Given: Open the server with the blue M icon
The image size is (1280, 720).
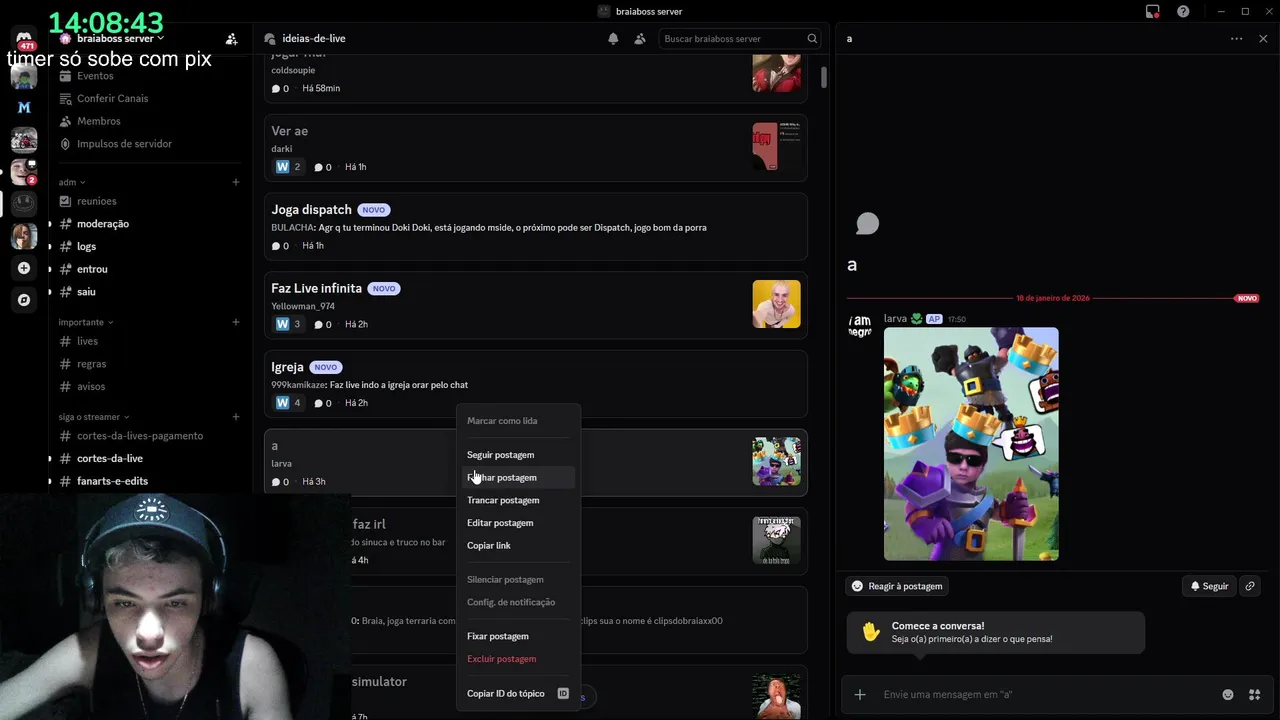Looking at the screenshot, I should 24,107.
